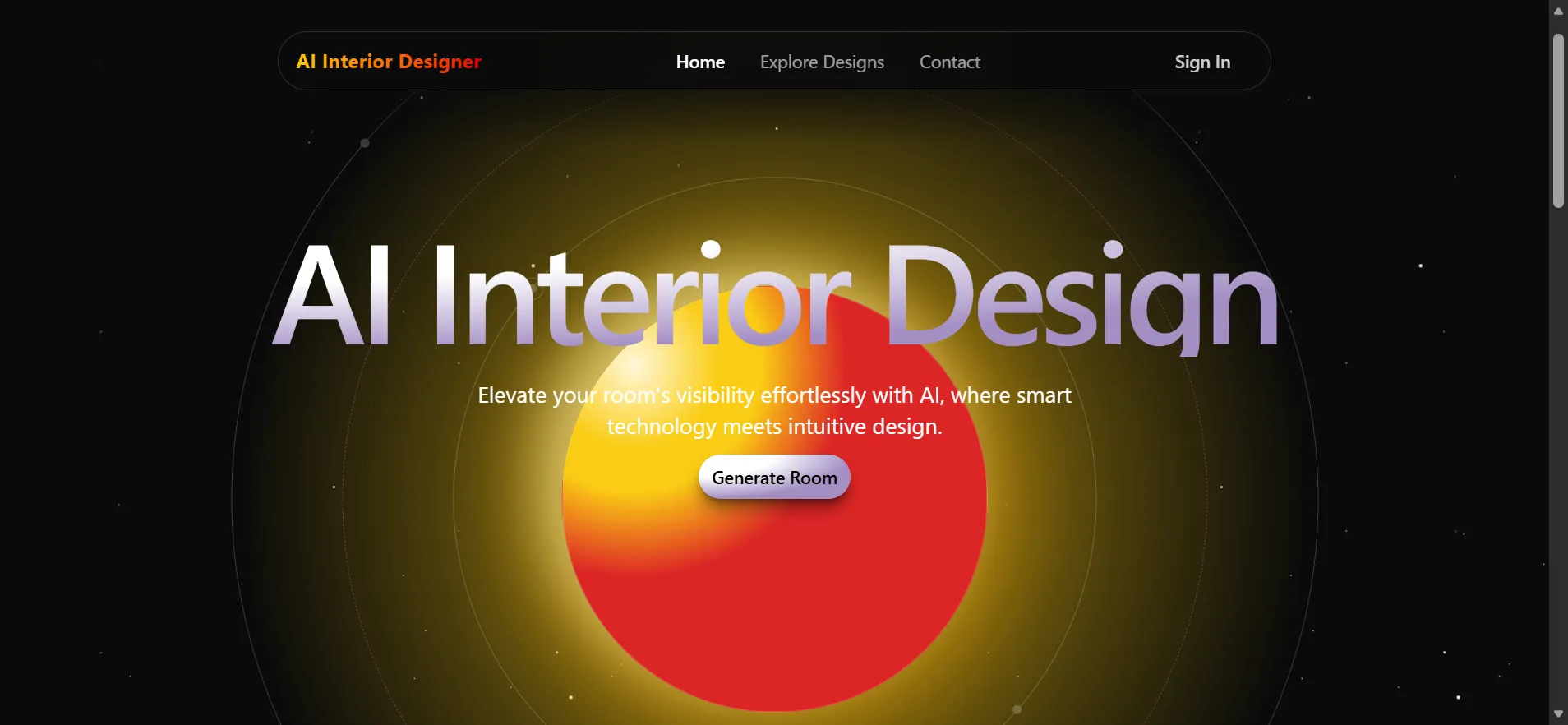
Task: Open the Contact nav link
Action: 950,62
